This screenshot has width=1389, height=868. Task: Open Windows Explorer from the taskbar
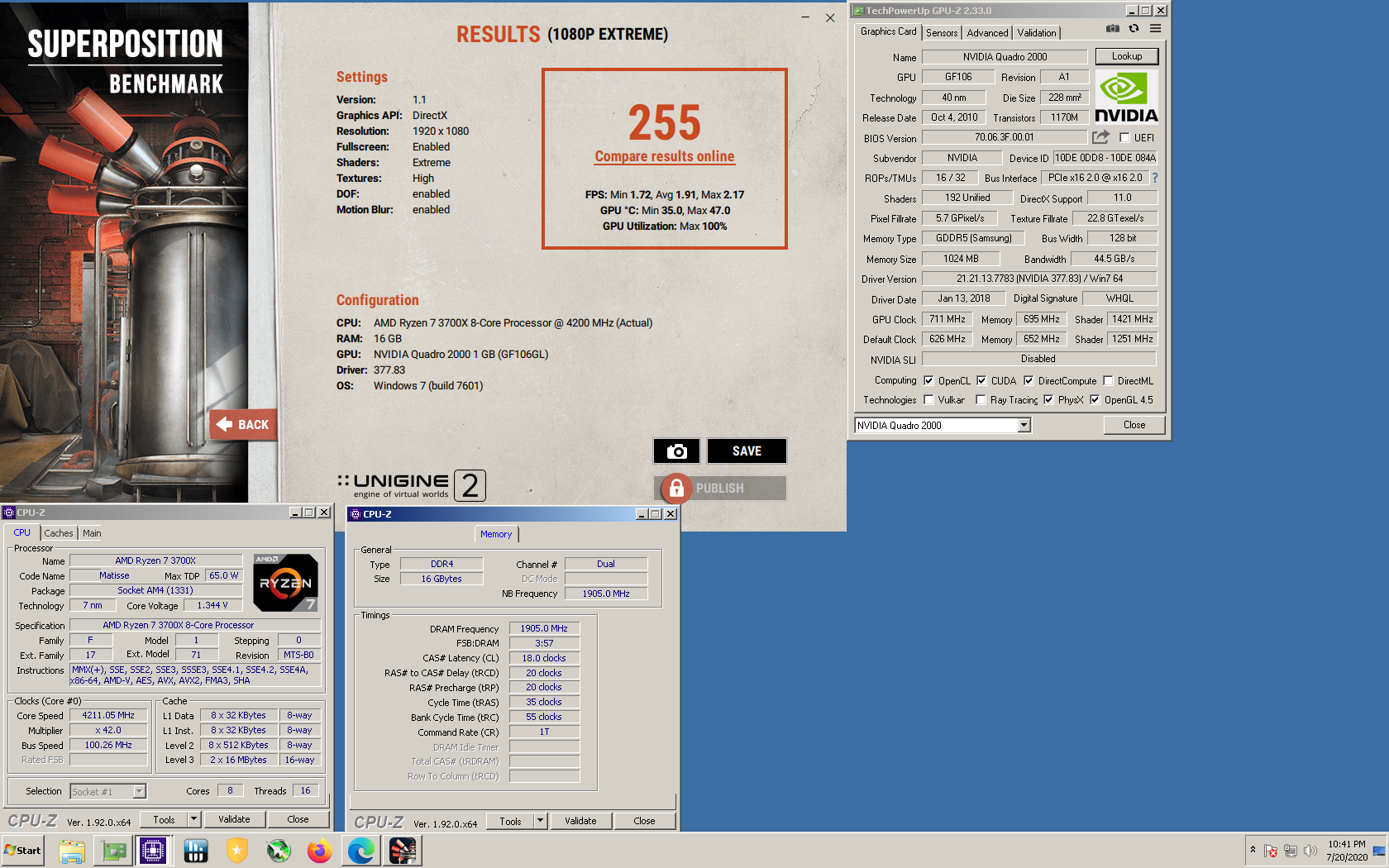[72, 851]
